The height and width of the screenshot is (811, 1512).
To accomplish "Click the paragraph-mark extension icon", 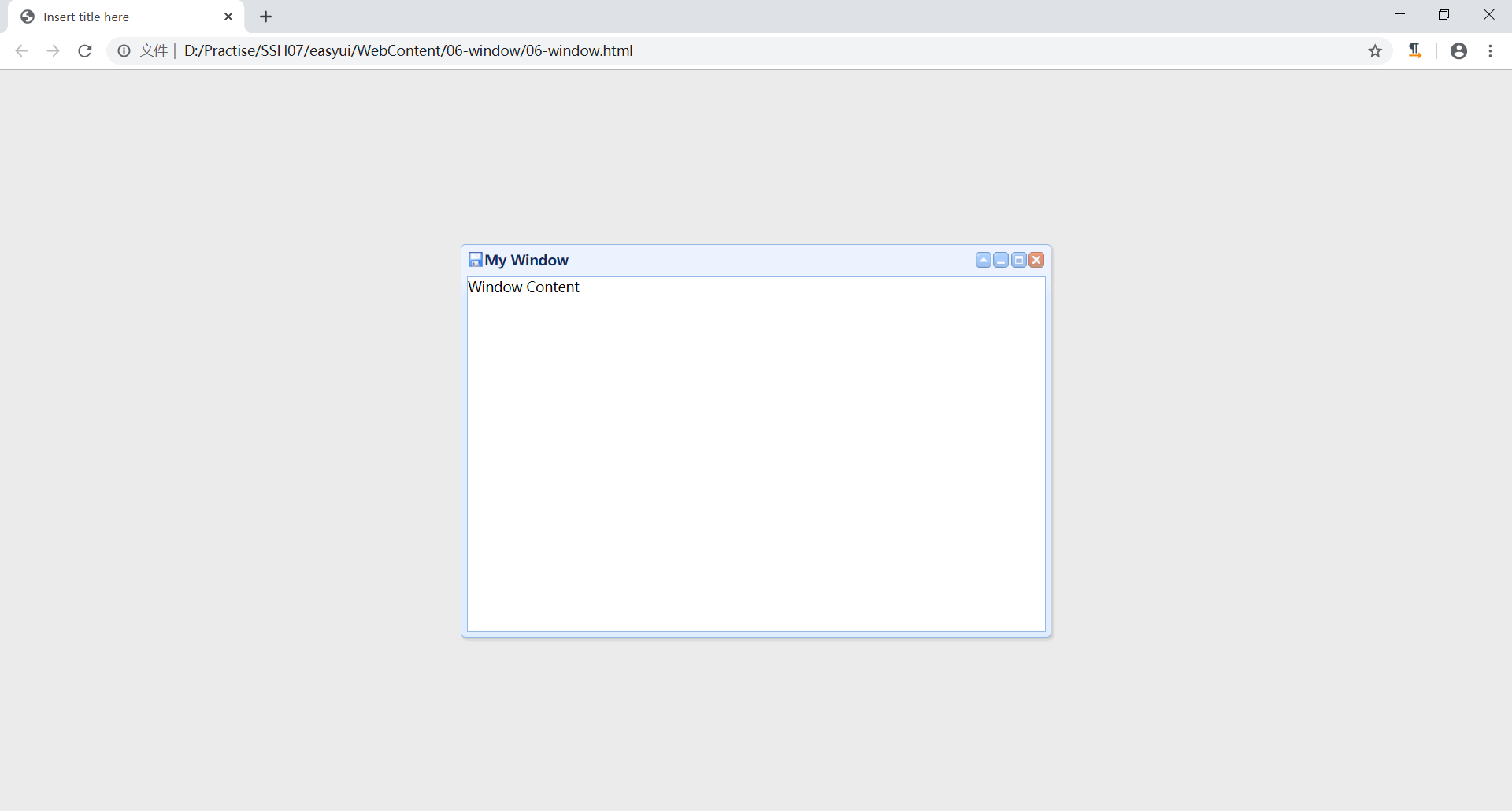I will (1414, 50).
